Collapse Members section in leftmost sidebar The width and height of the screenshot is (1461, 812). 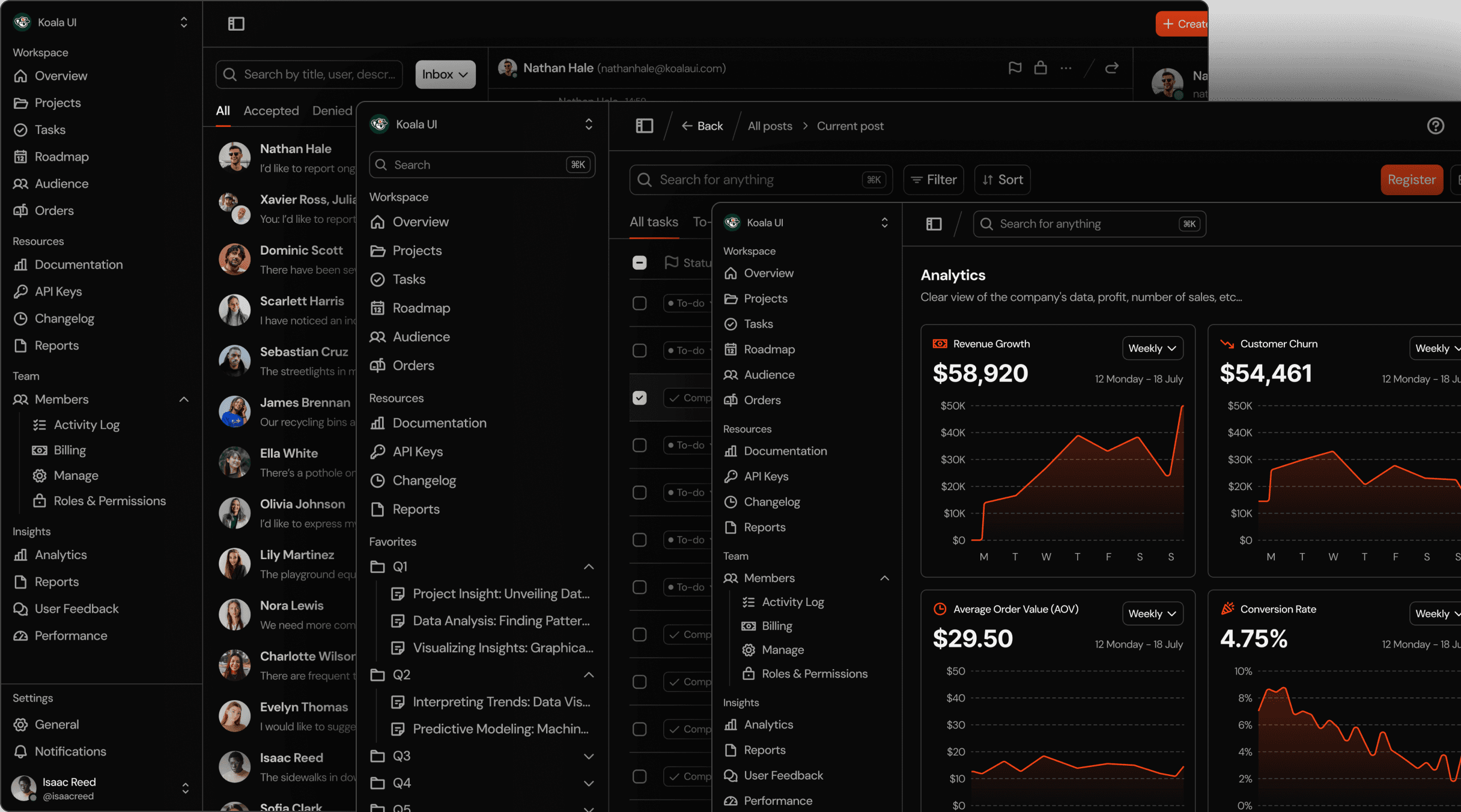pyautogui.click(x=184, y=399)
